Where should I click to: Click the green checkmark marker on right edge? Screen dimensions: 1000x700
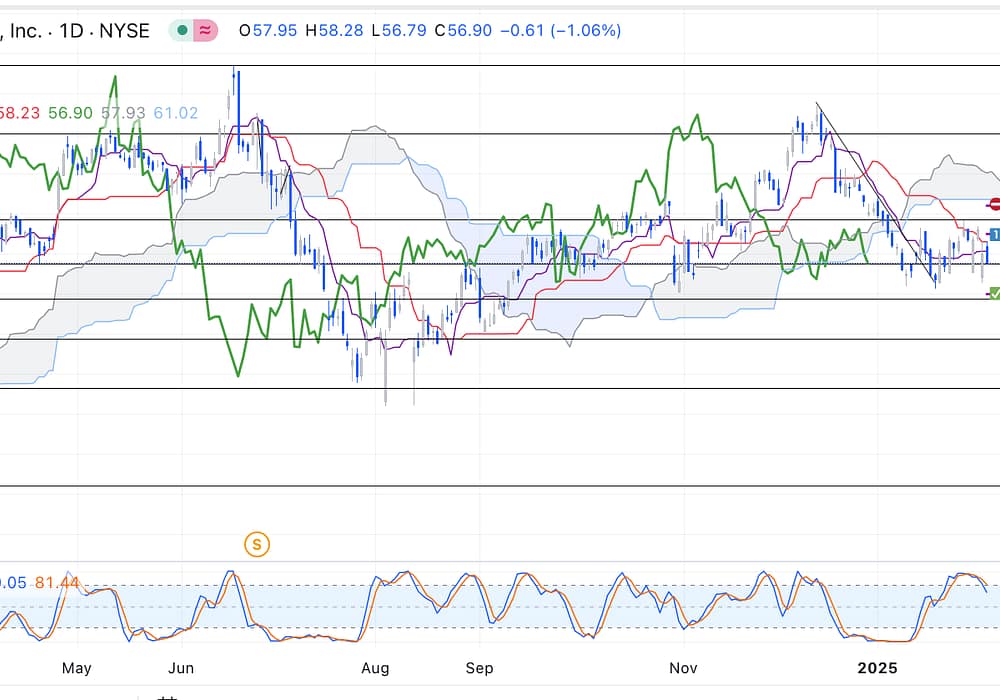pyautogui.click(x=994, y=293)
